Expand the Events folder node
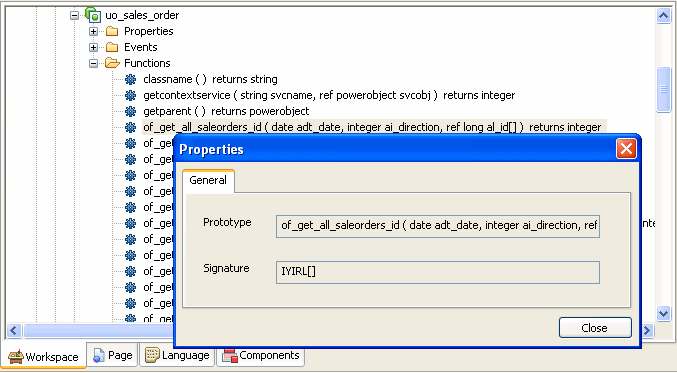677x373 pixels. pyautogui.click(x=93, y=47)
